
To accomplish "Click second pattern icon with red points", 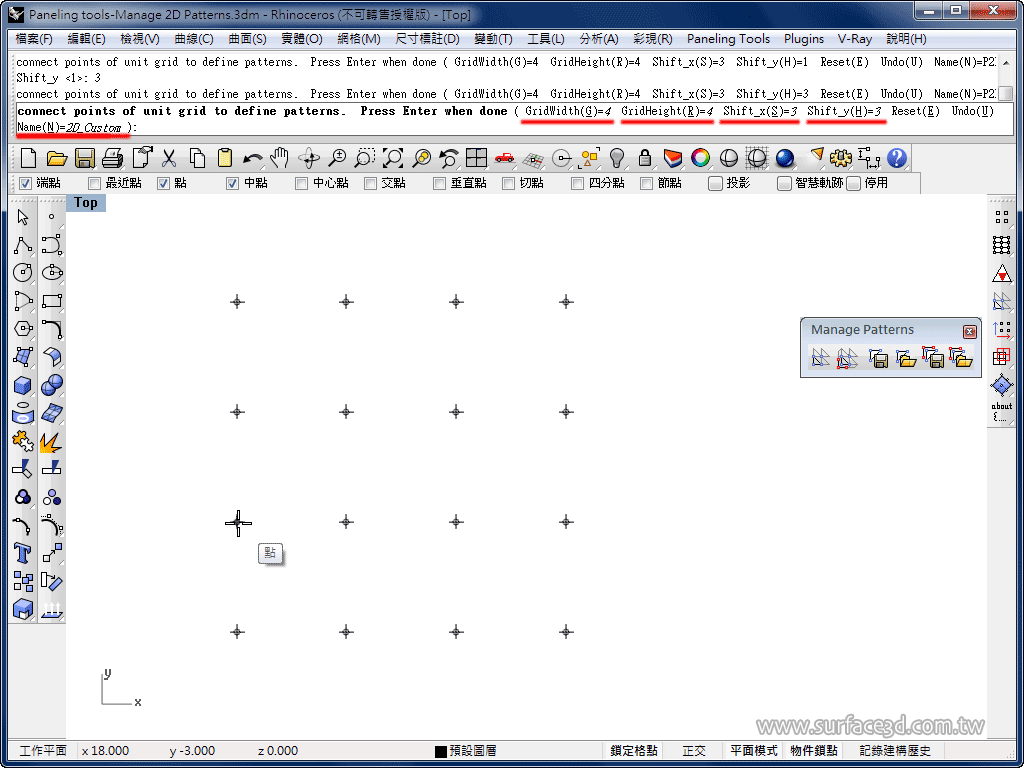I will pos(847,358).
